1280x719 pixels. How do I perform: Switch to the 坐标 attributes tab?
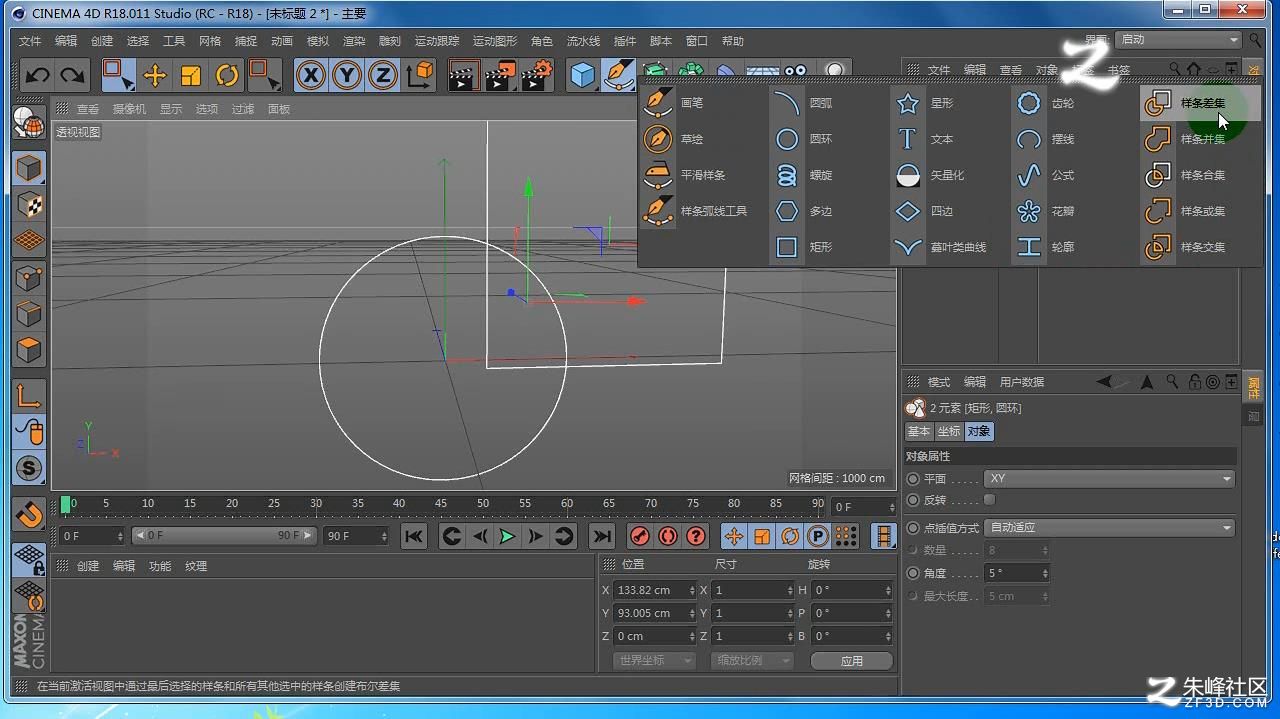949,431
